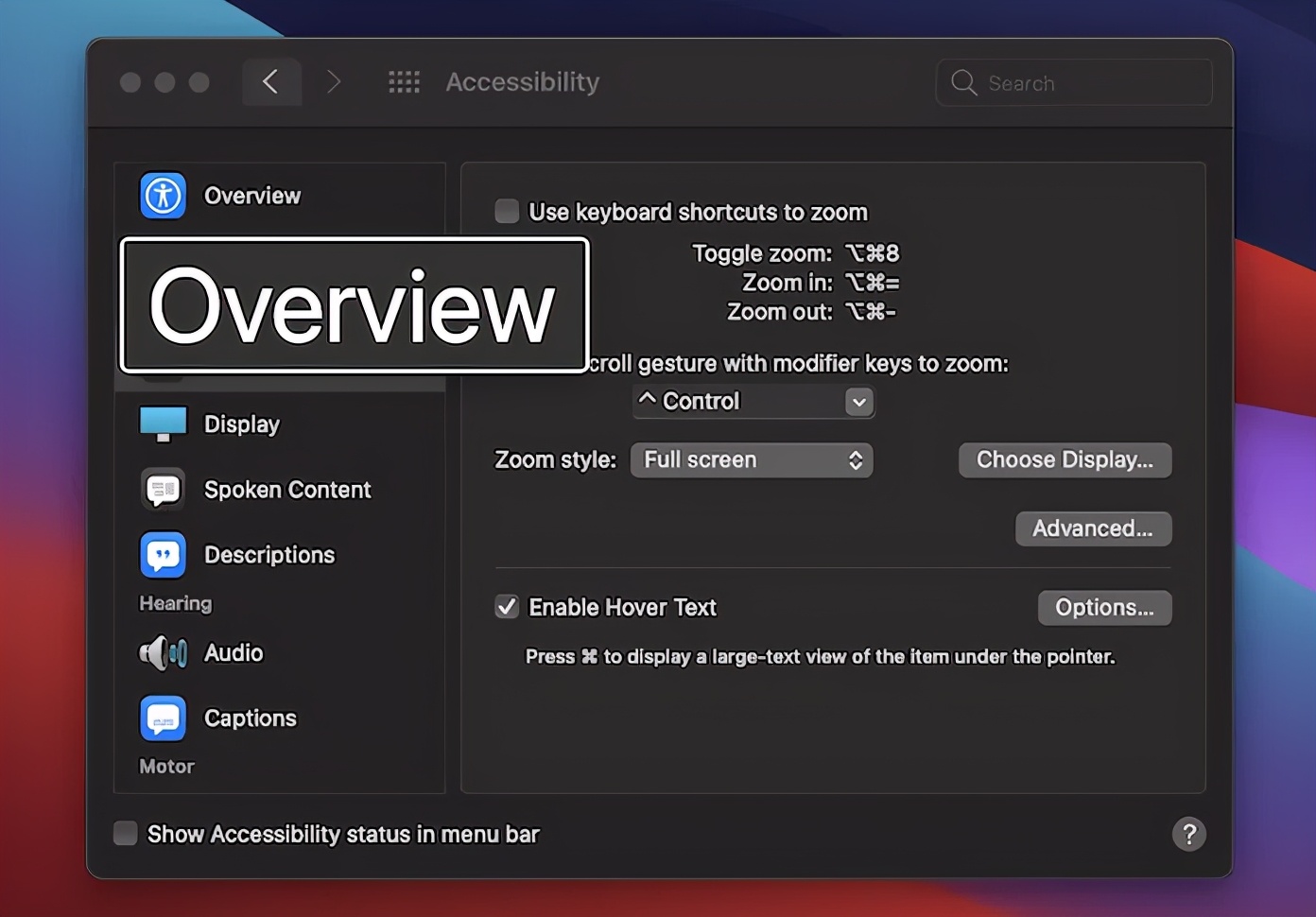Open the Advanced... zoom settings

click(x=1094, y=528)
